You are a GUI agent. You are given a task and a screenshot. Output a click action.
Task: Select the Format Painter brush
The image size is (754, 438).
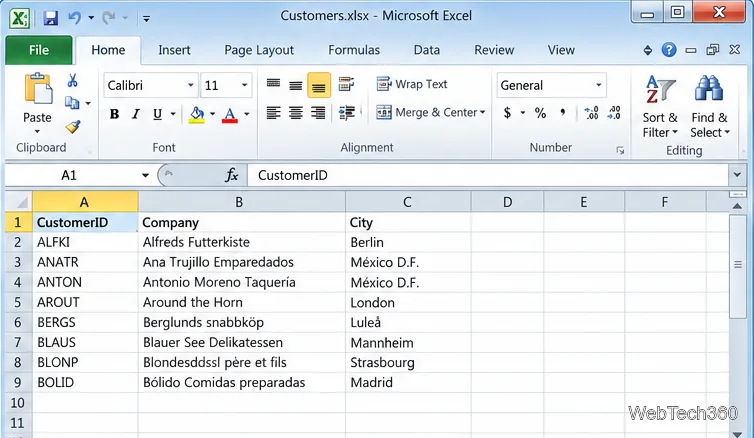(73, 126)
